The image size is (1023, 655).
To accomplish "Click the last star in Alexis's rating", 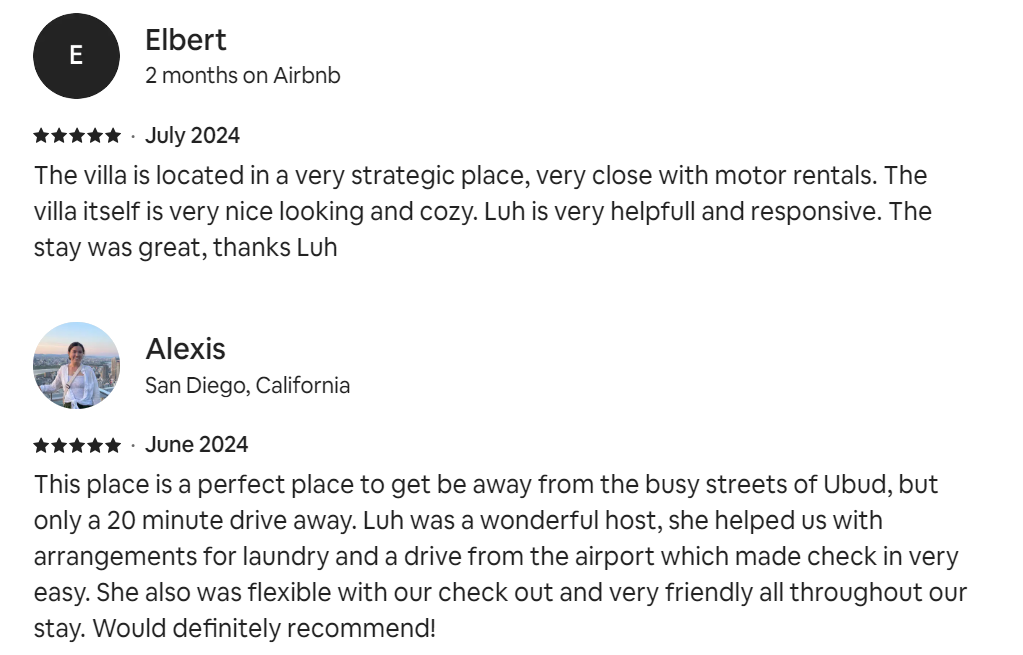I will [113, 445].
